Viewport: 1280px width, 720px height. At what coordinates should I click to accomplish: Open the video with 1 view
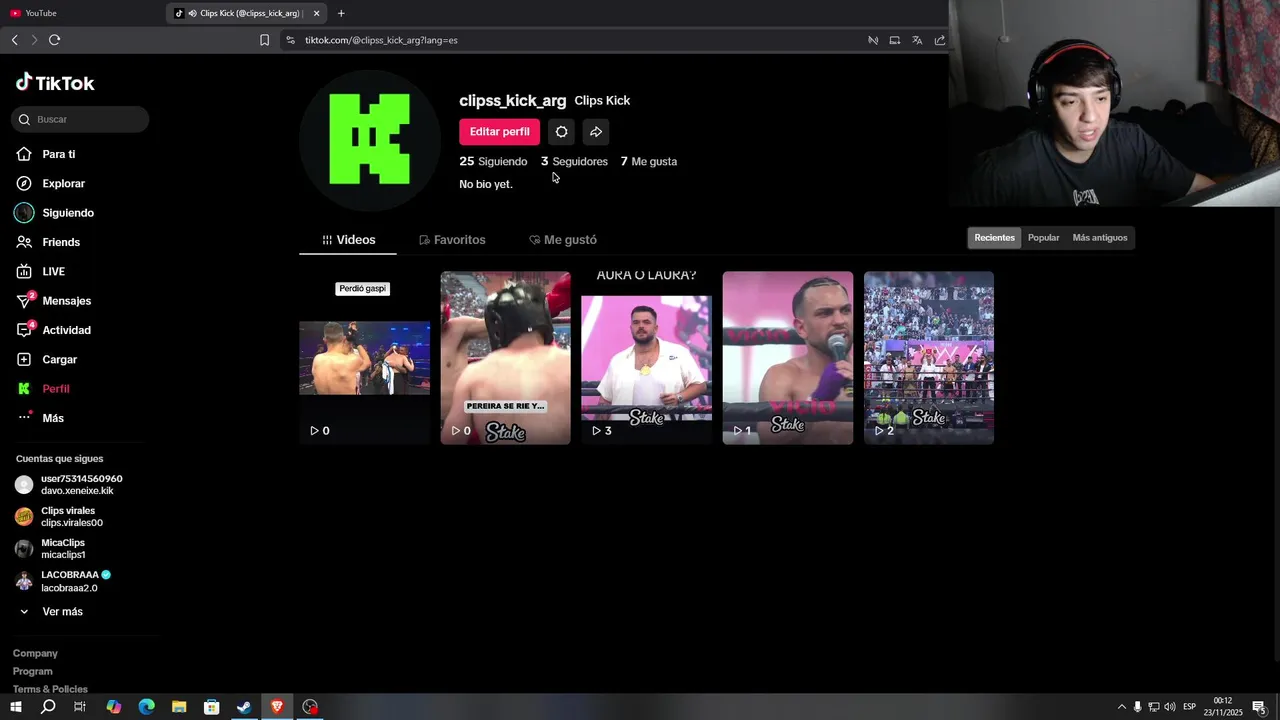pos(787,358)
